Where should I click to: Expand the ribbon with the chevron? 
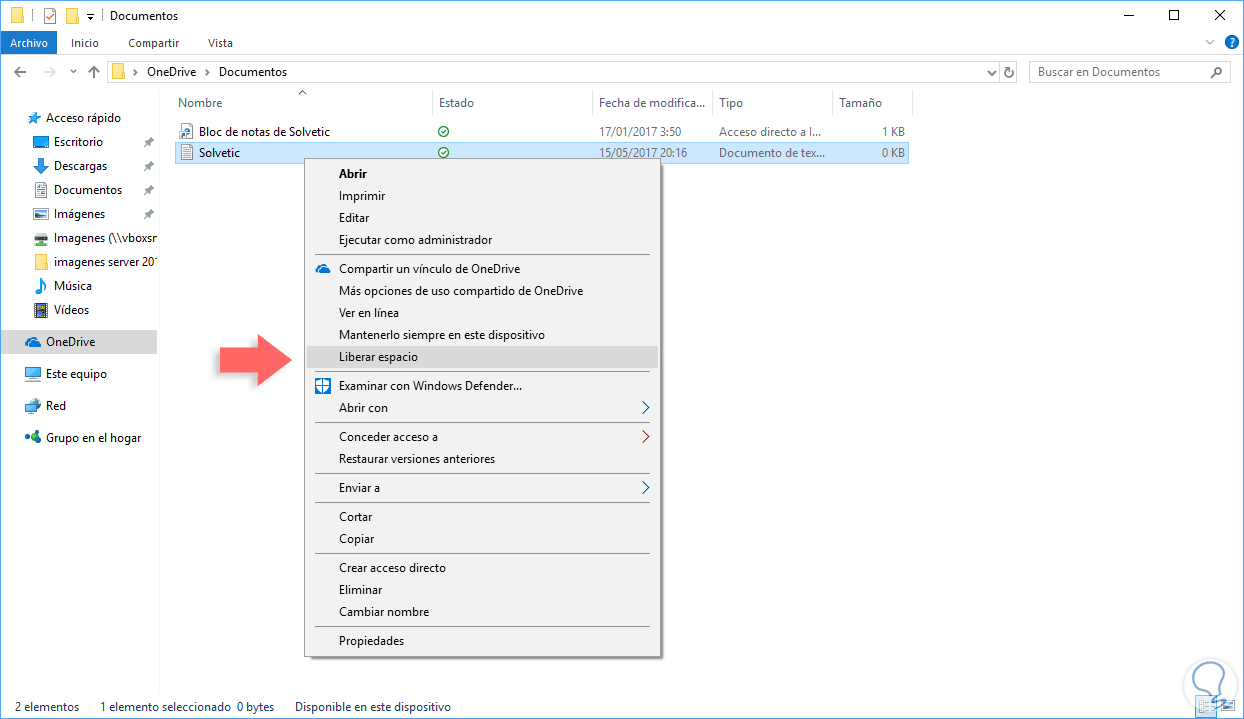point(1210,42)
